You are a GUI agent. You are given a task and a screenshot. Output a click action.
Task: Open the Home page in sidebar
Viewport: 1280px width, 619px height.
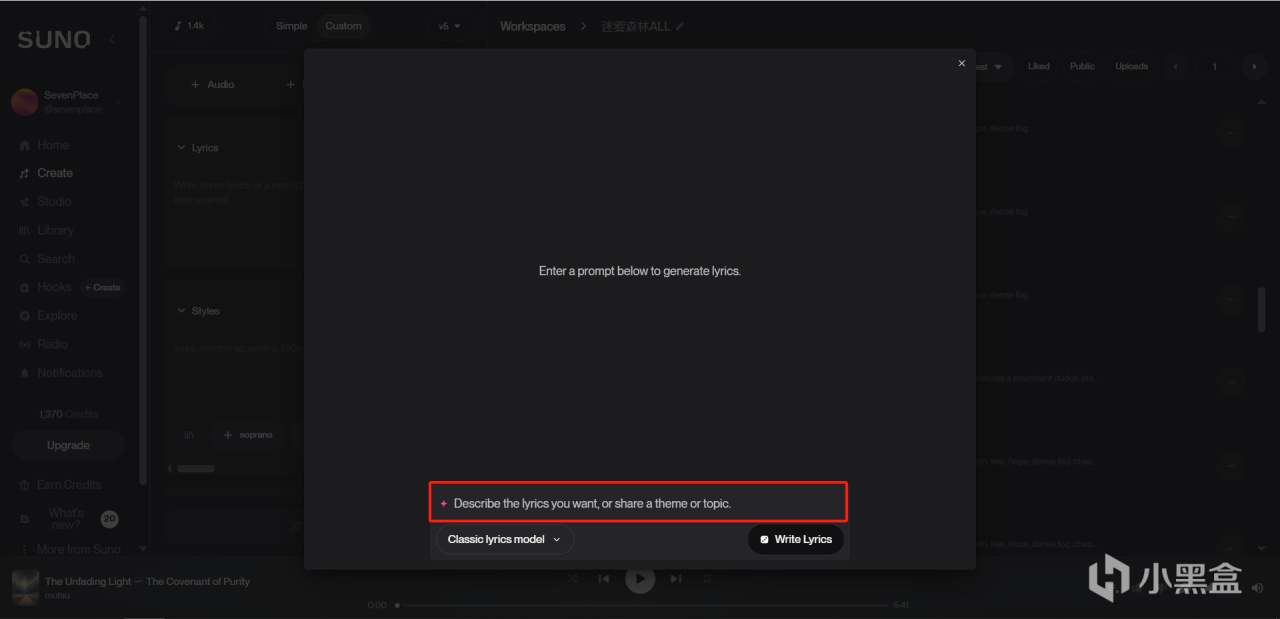[44, 145]
